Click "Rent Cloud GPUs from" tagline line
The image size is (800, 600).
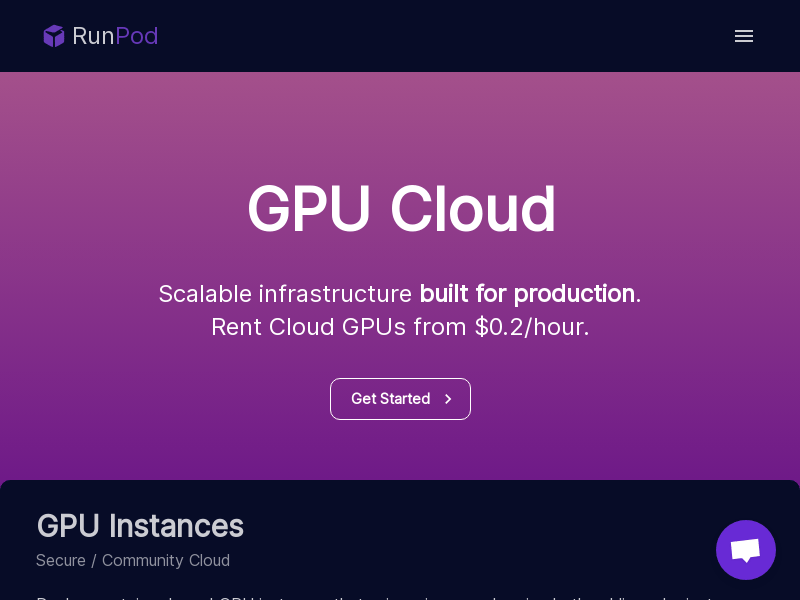339,327
